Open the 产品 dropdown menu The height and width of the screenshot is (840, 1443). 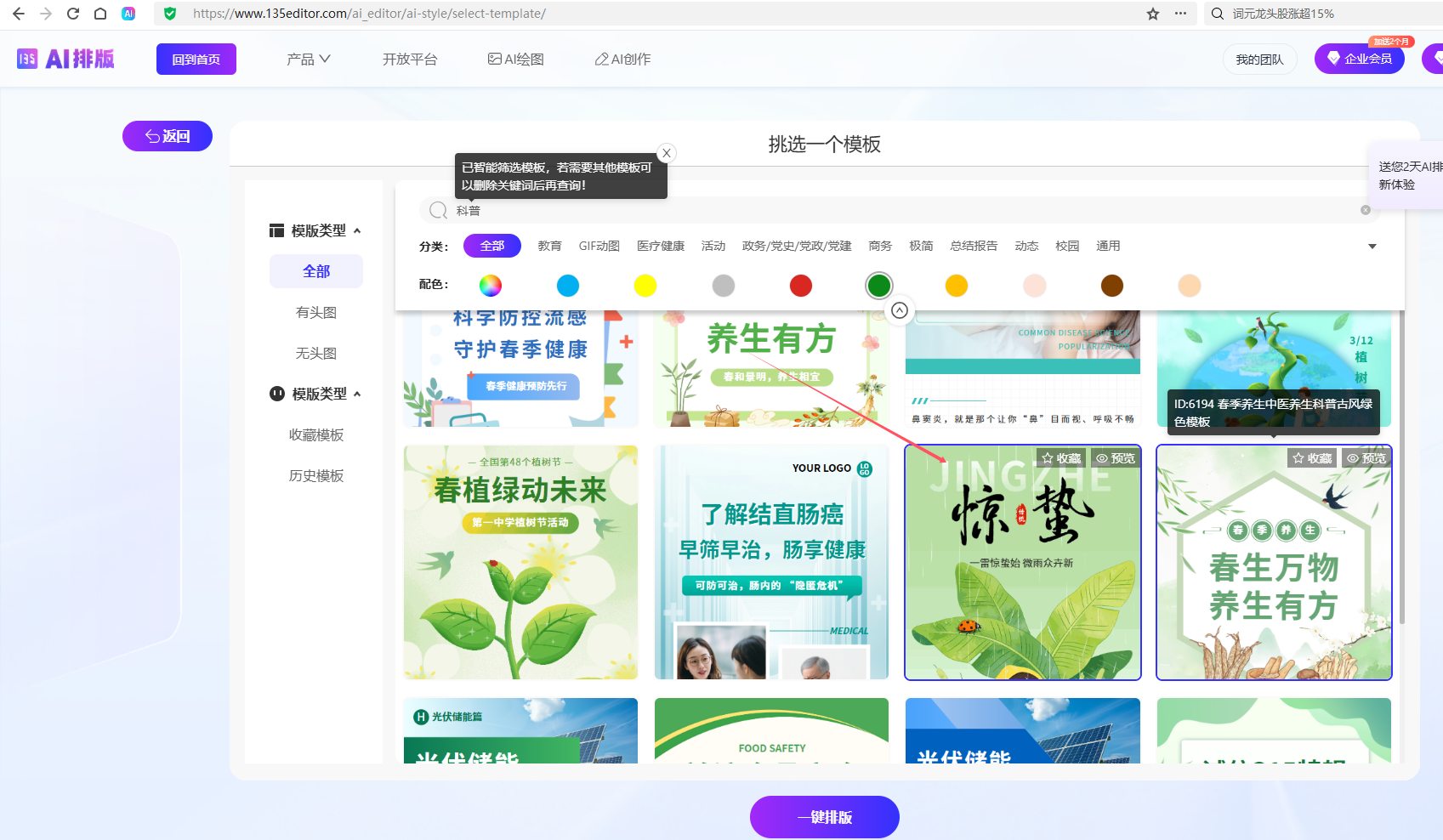309,59
